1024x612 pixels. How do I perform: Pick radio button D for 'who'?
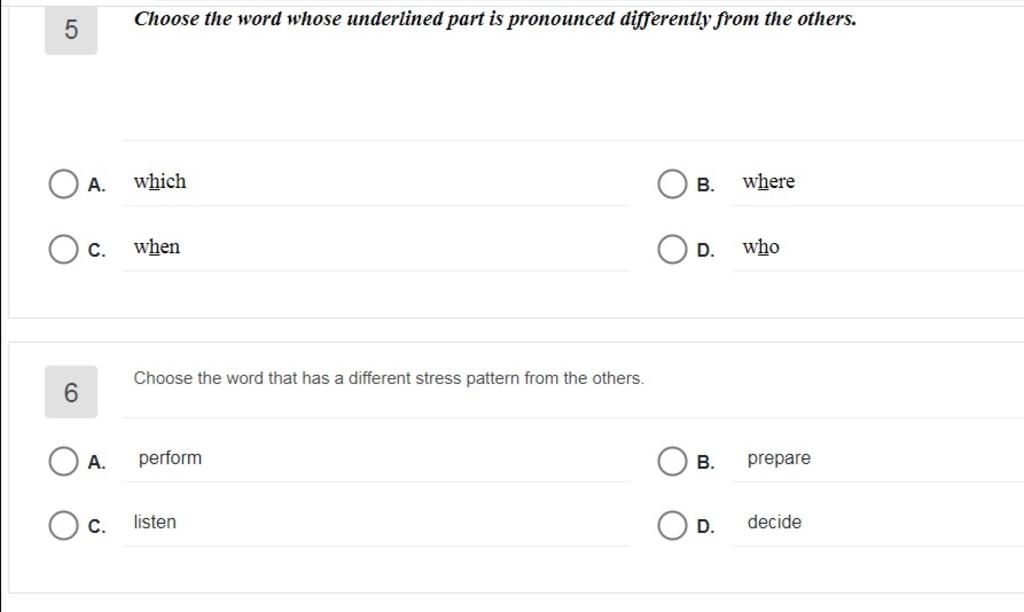(672, 249)
